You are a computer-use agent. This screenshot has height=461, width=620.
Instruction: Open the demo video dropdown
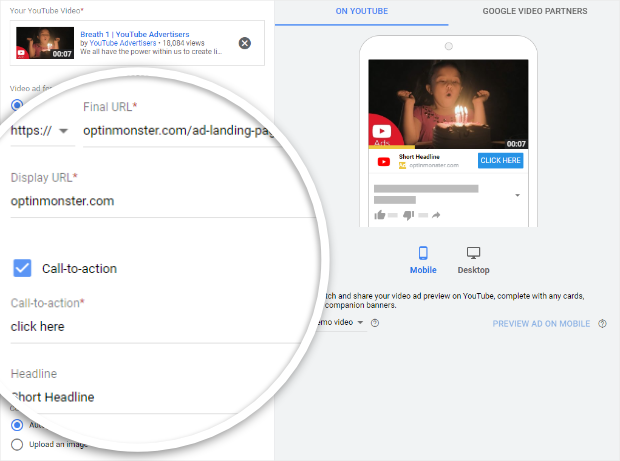pos(341,323)
